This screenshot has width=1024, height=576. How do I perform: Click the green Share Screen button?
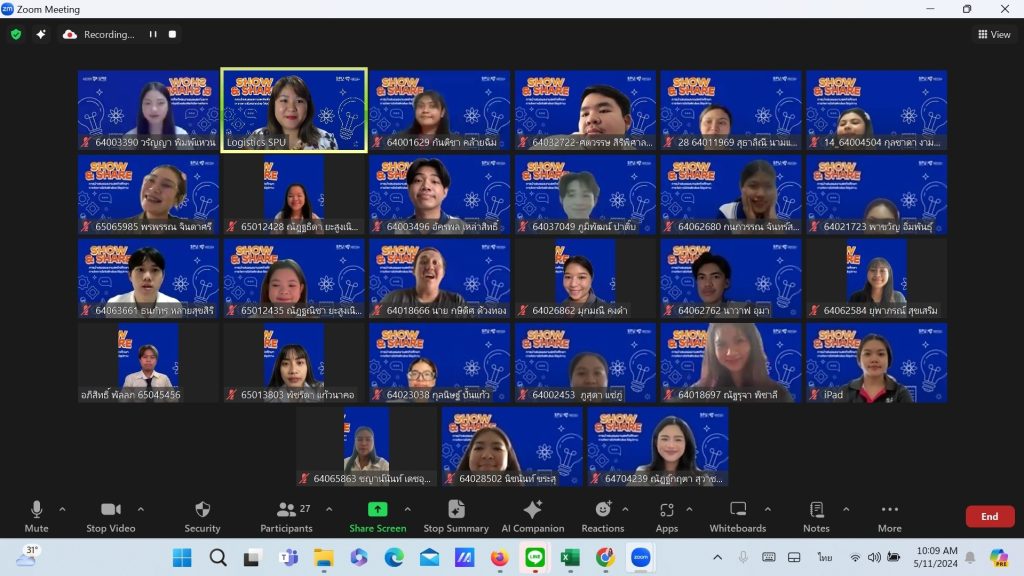(377, 517)
